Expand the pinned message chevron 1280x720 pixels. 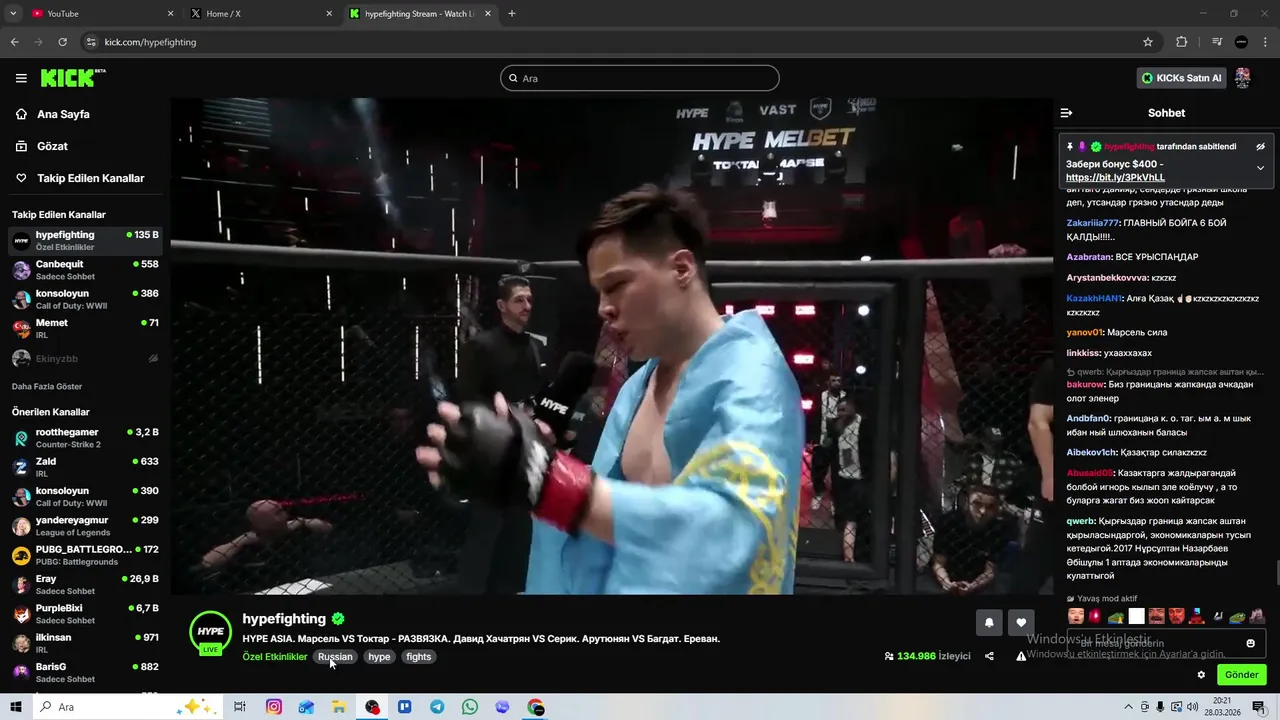[1260, 168]
